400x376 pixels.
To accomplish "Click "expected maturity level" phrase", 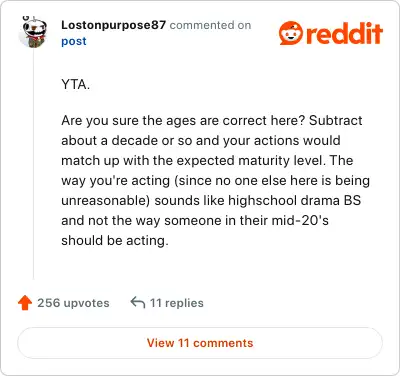I will click(x=252, y=161).
